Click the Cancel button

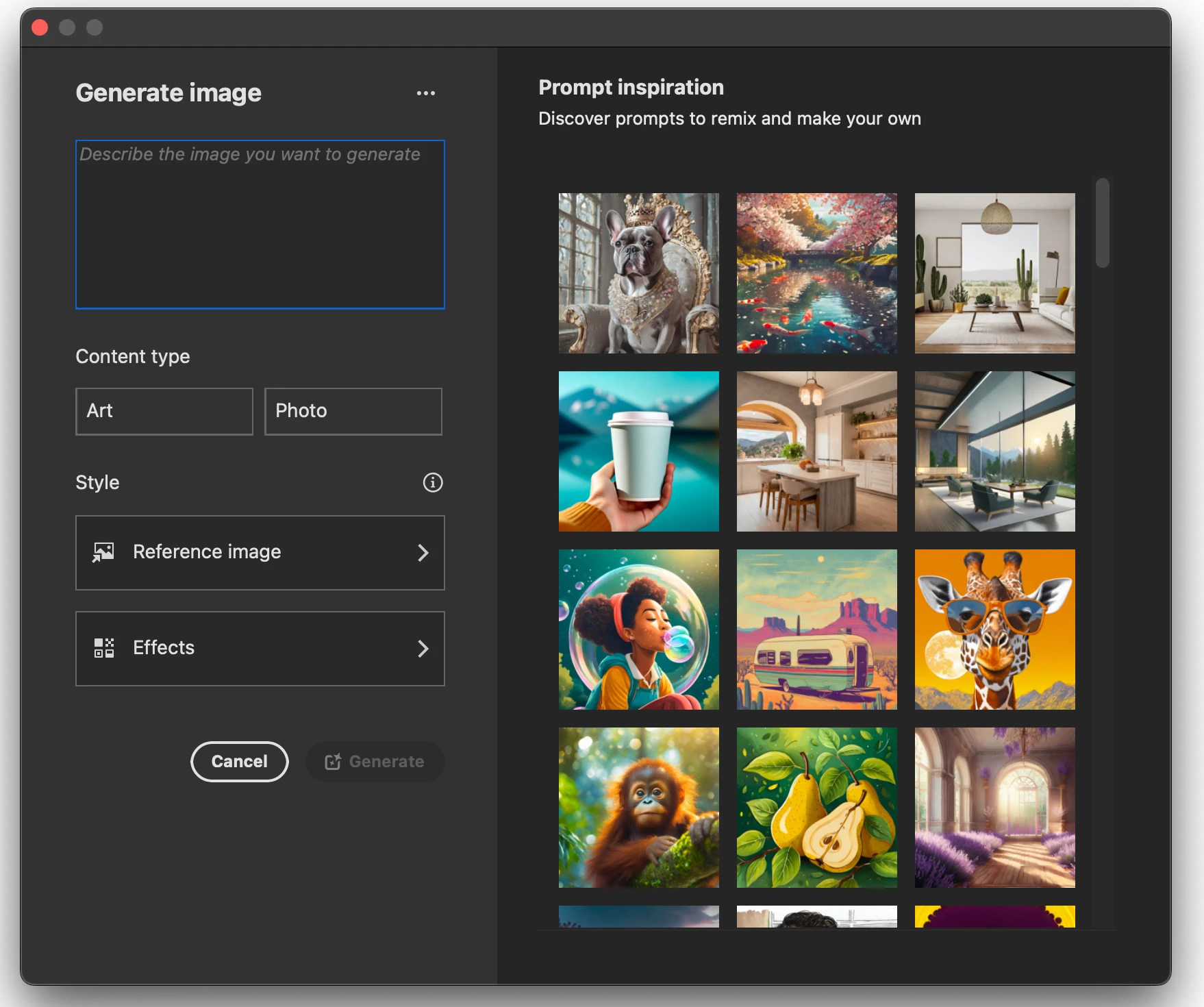pyautogui.click(x=240, y=762)
